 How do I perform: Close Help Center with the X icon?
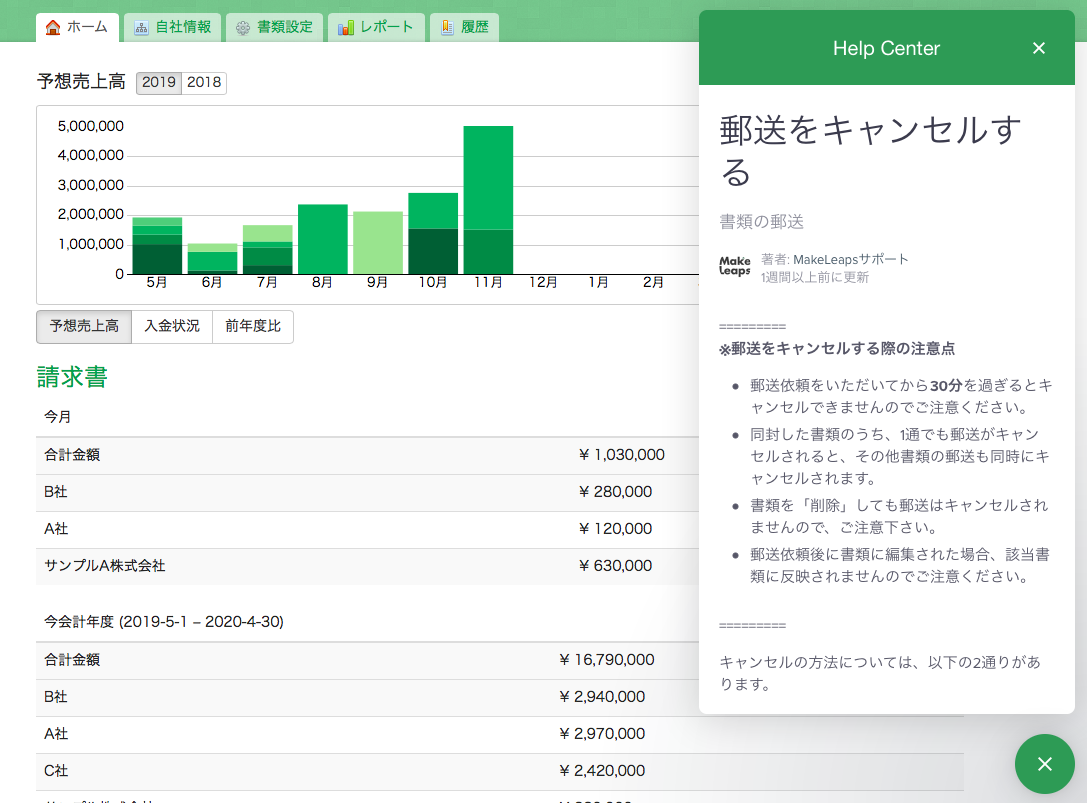[1039, 48]
